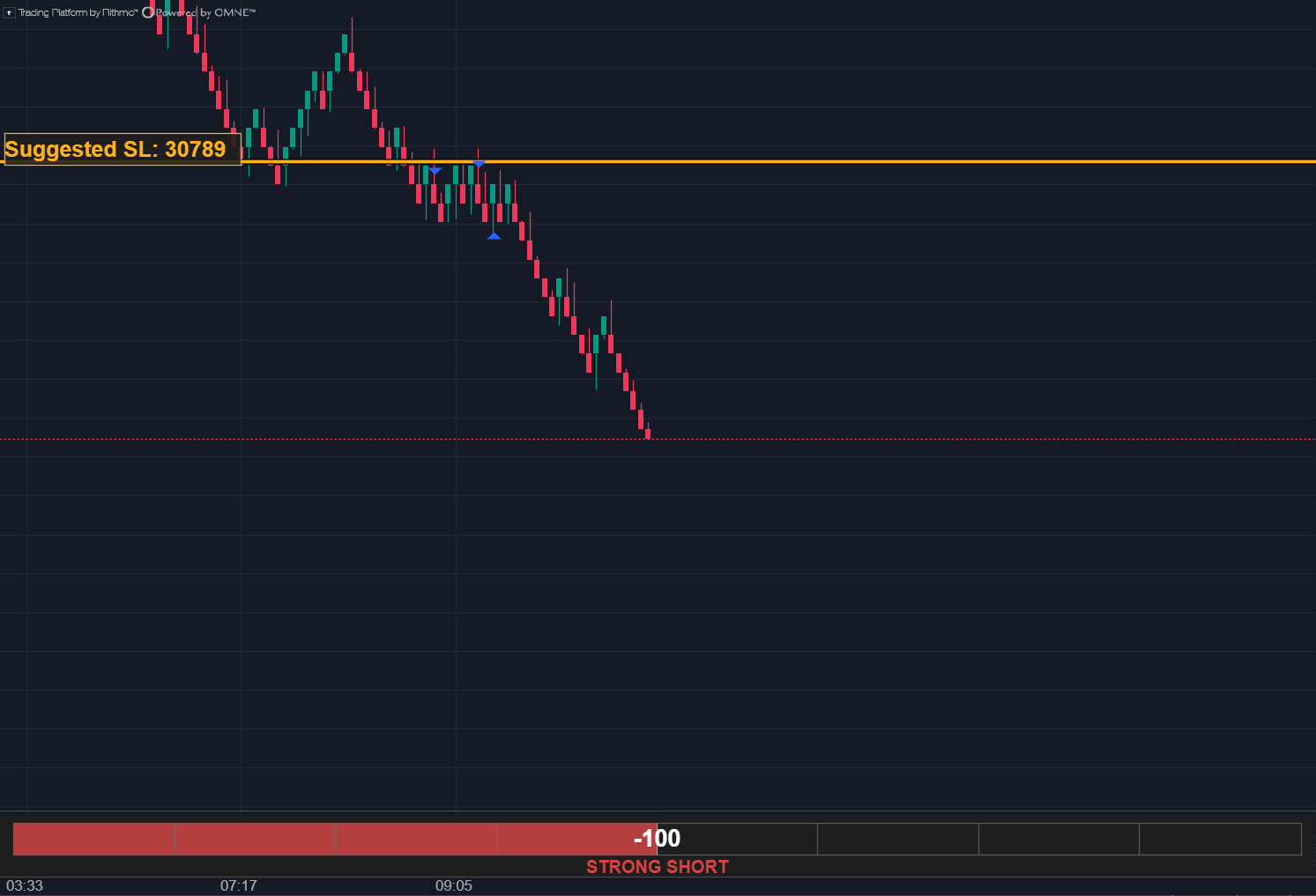Image resolution: width=1316 pixels, height=896 pixels.
Task: Click the red filled sentiment gauge bar
Action: tap(335, 839)
